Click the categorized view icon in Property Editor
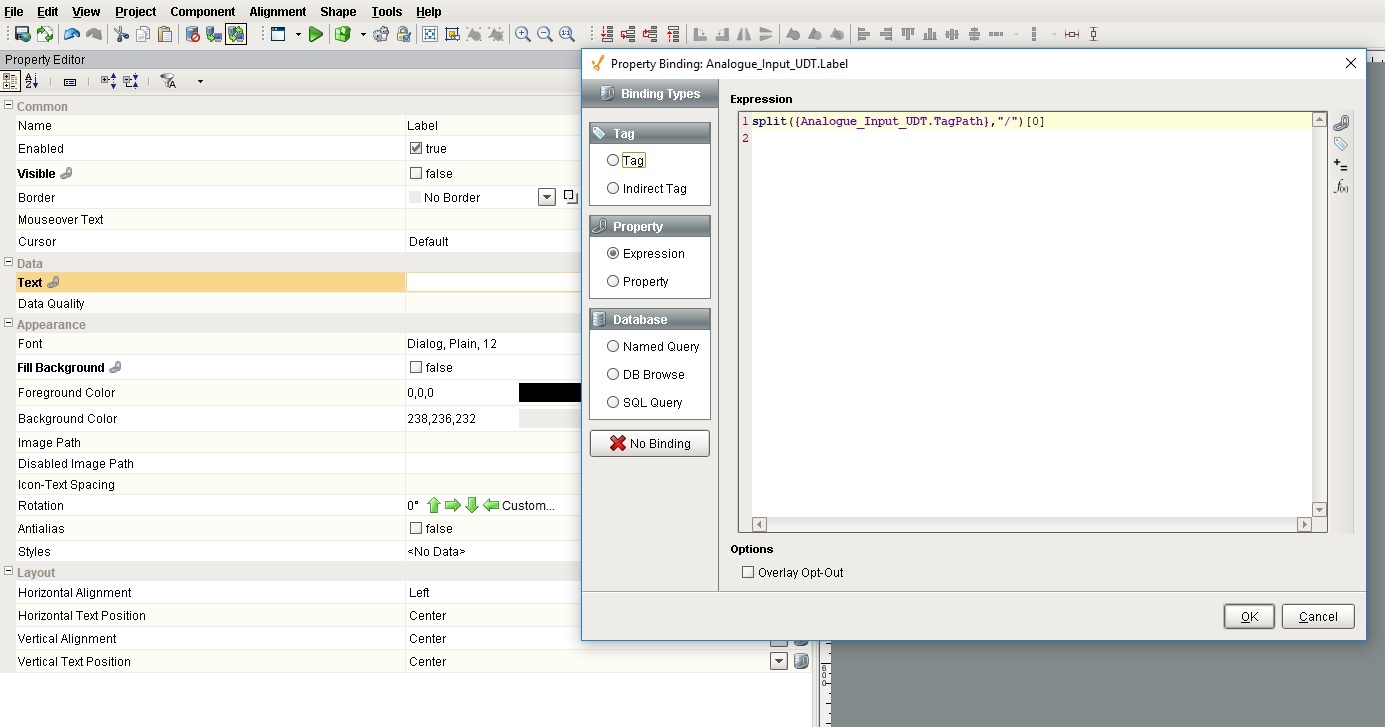1385x727 pixels. pyautogui.click(x=11, y=81)
